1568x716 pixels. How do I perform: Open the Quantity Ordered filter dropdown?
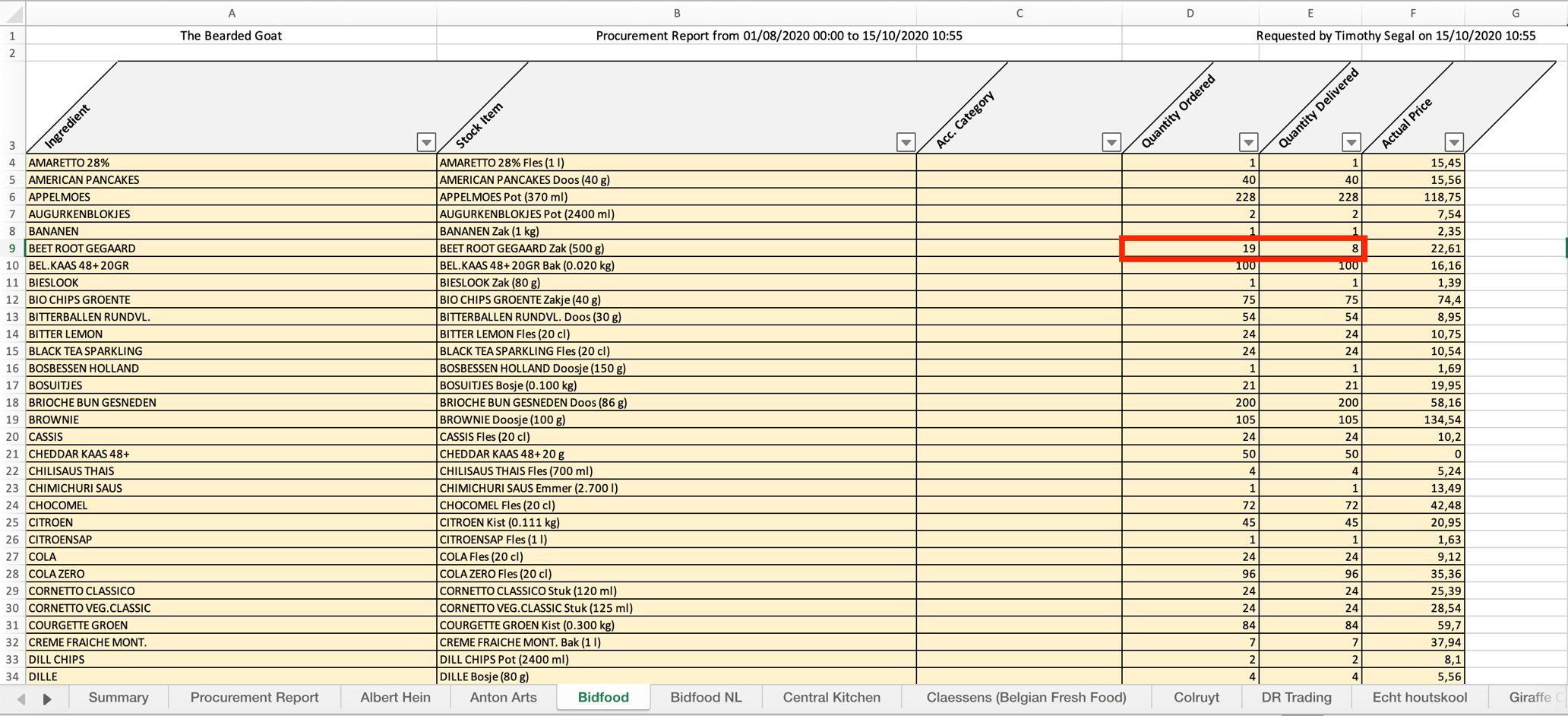1248,142
